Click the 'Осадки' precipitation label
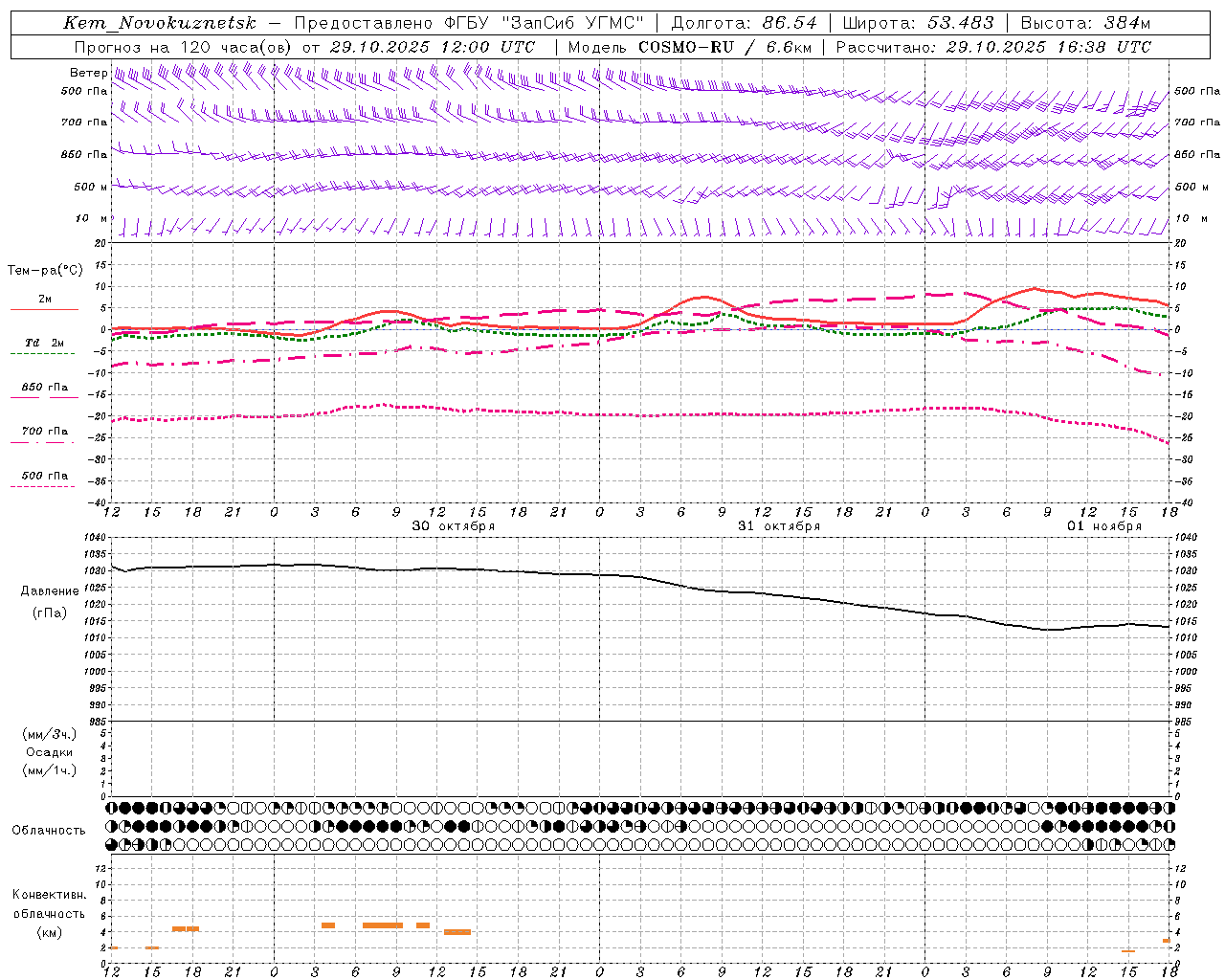This screenshot has width=1225, height=980. pos(50,752)
